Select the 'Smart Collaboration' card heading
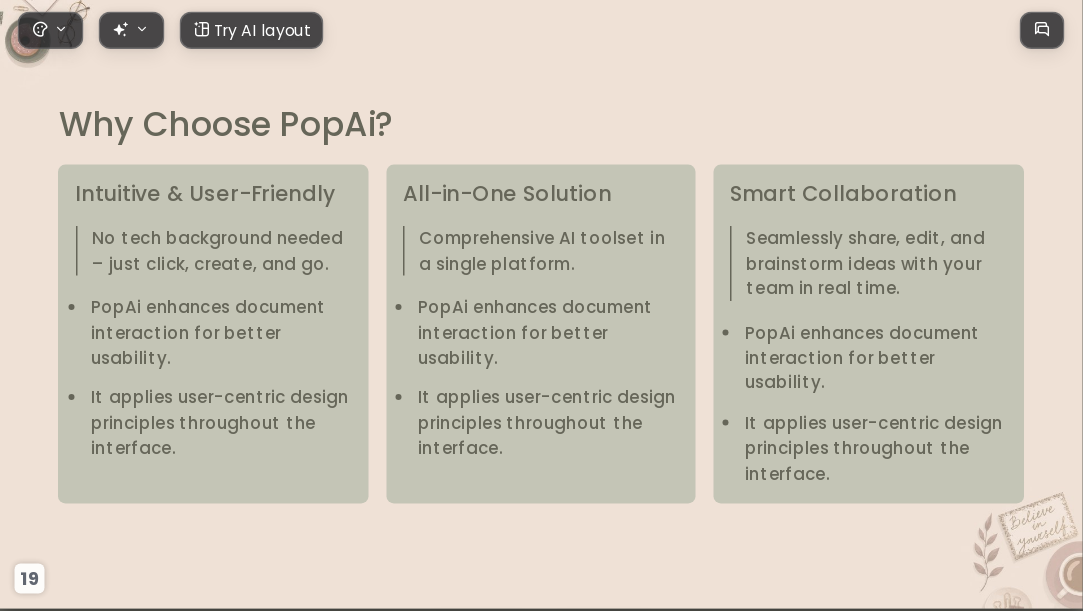The width and height of the screenshot is (1083, 611). [x=843, y=193]
